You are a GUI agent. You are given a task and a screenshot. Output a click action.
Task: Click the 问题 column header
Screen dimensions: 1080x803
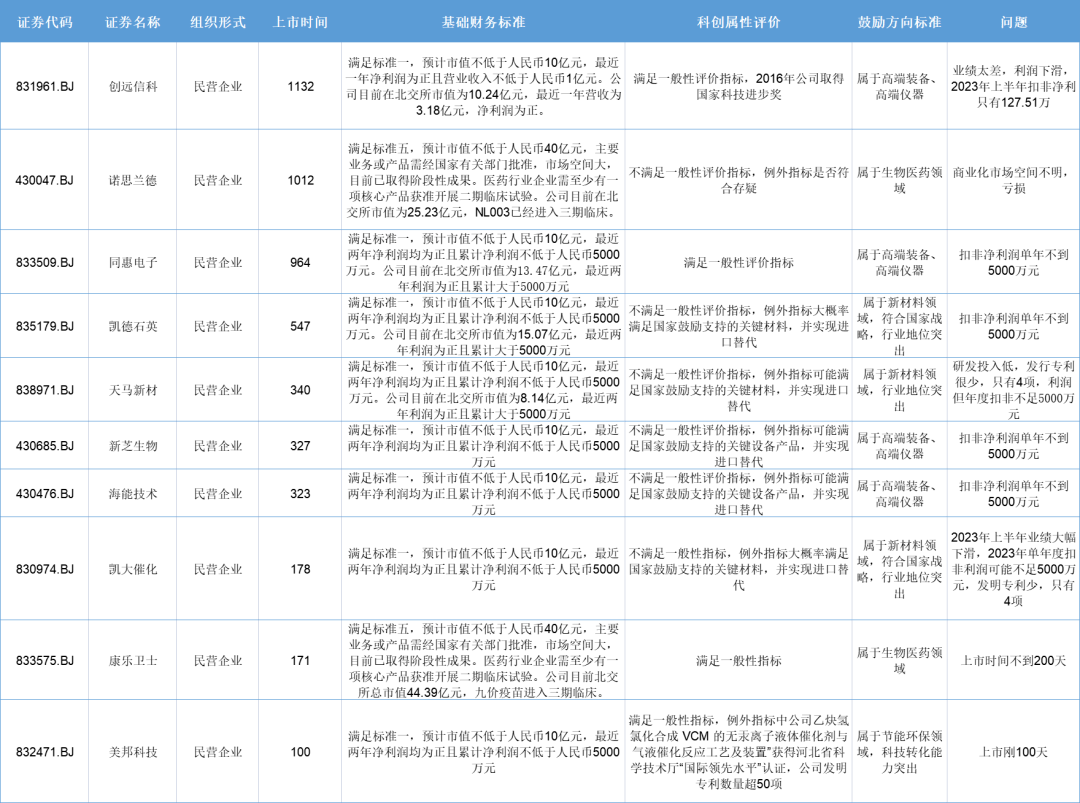click(1013, 22)
